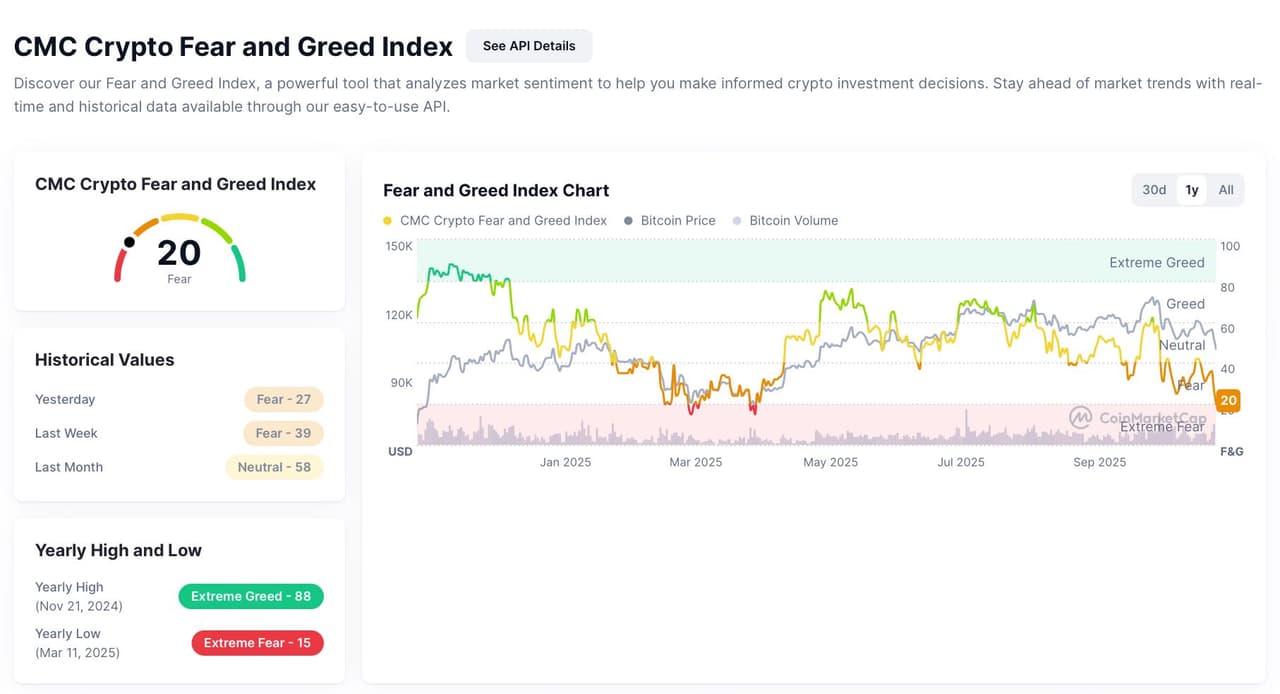Switch chart to 30d range
The image size is (1280, 694).
[1154, 190]
